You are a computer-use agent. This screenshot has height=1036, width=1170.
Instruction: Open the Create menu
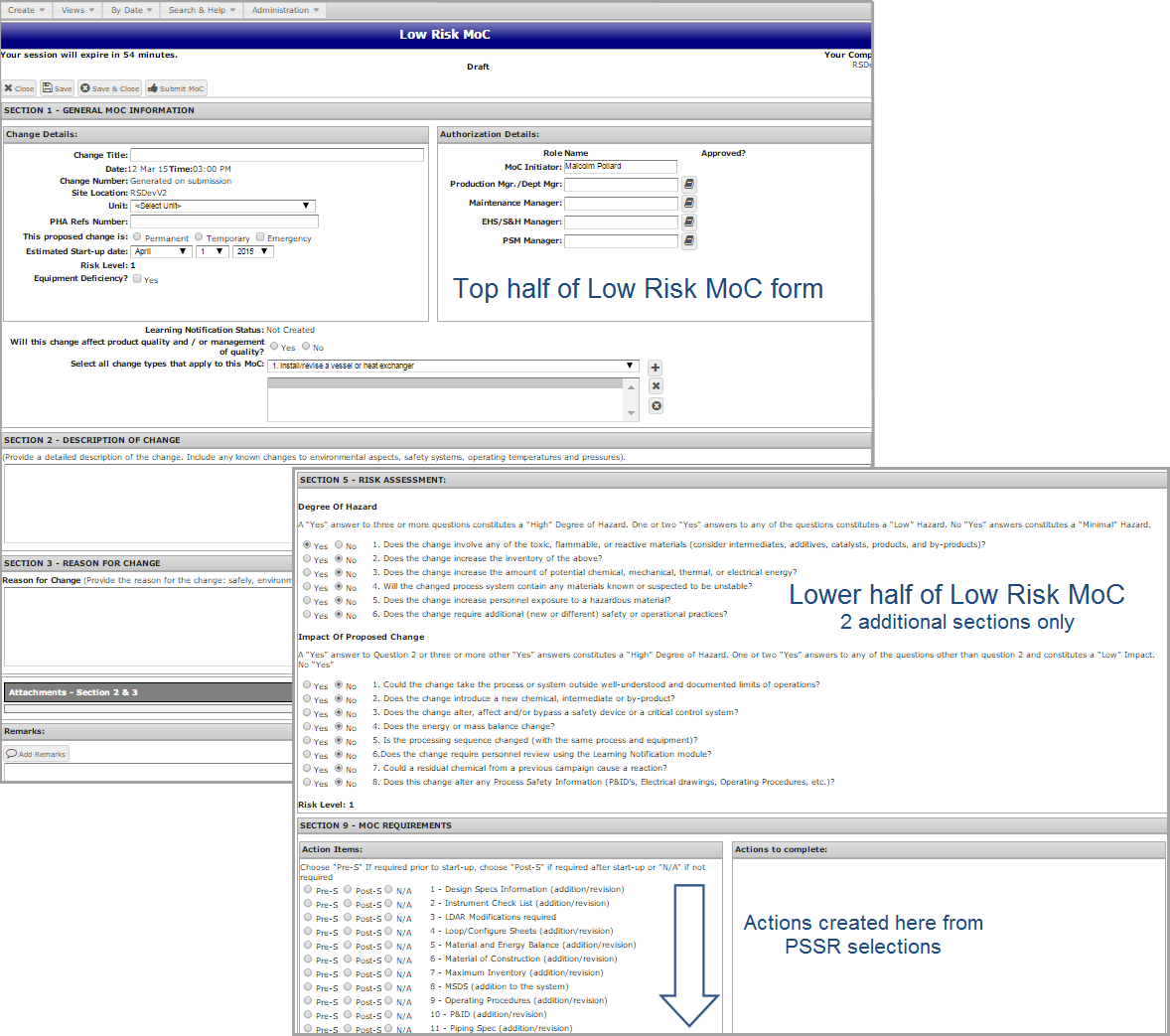(x=26, y=10)
